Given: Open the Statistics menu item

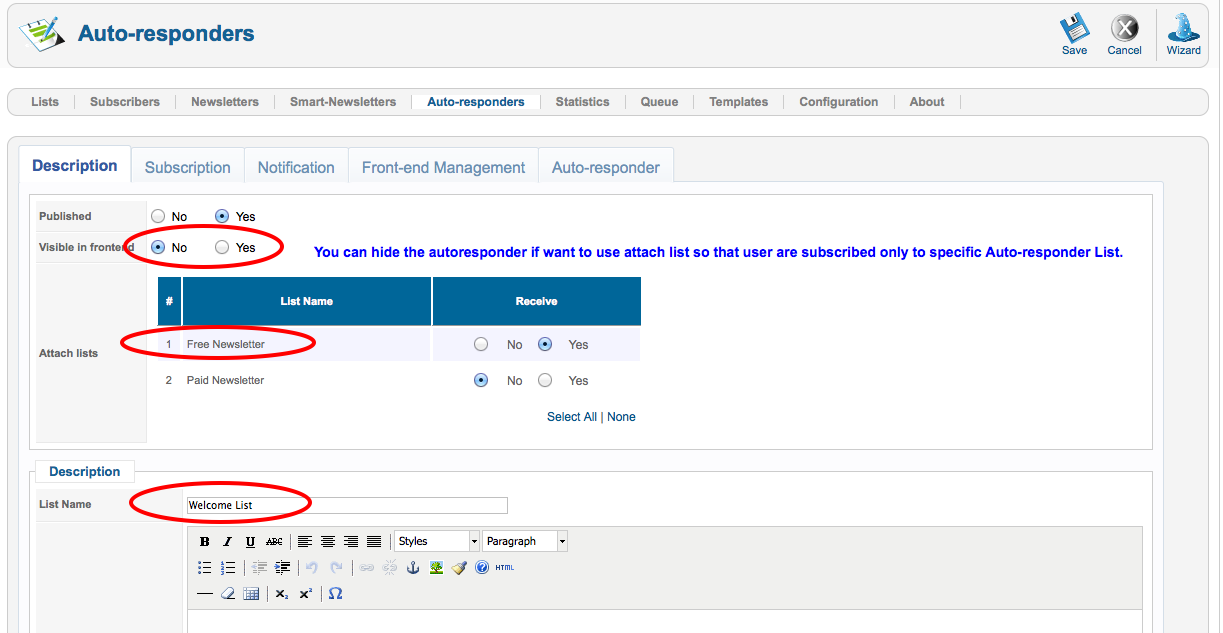Looking at the screenshot, I should pos(583,102).
